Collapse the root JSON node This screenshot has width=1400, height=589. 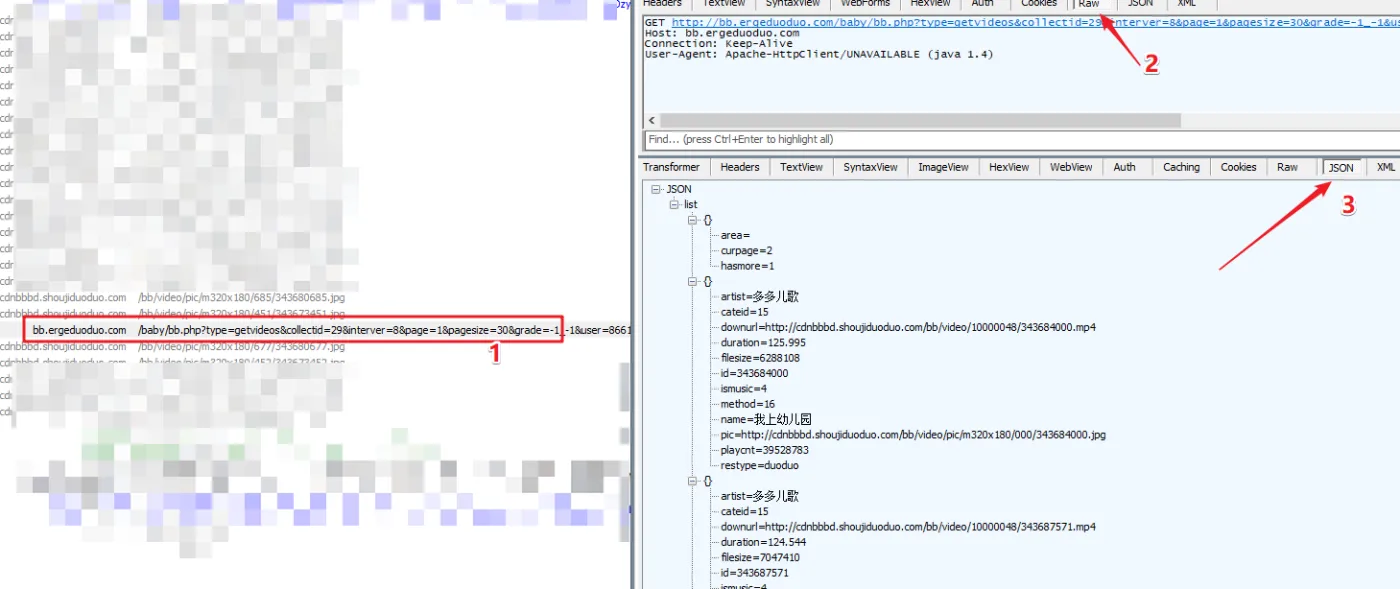[656, 189]
